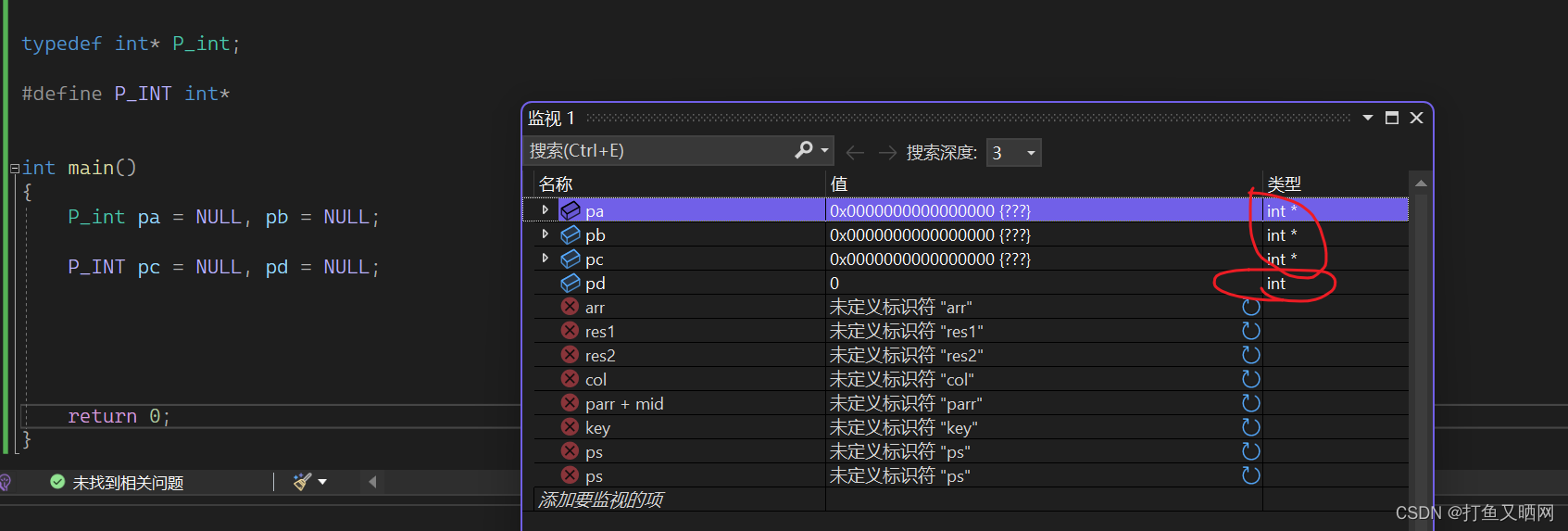Click the 监视 1 window title

[551, 118]
